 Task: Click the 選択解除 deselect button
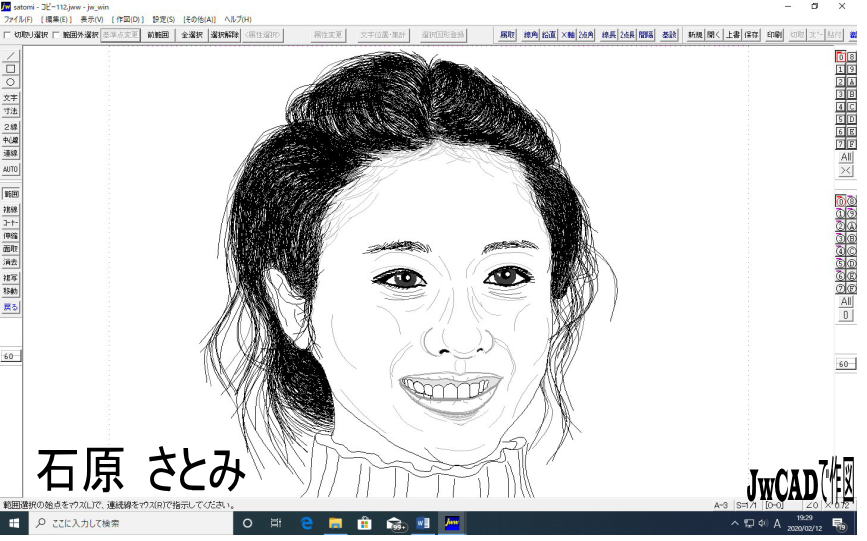(x=225, y=35)
